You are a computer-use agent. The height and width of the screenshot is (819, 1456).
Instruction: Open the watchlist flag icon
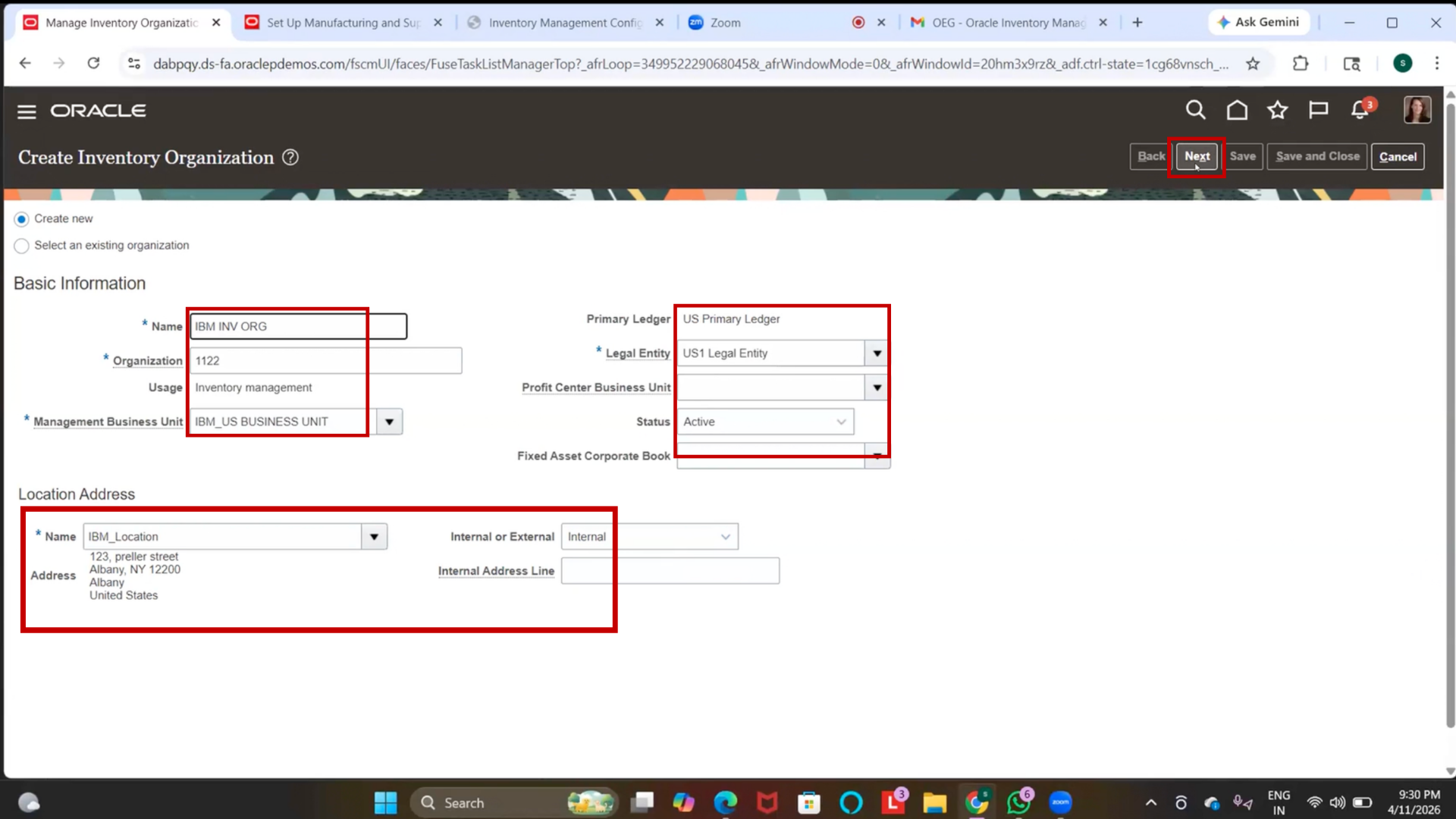tap(1319, 110)
